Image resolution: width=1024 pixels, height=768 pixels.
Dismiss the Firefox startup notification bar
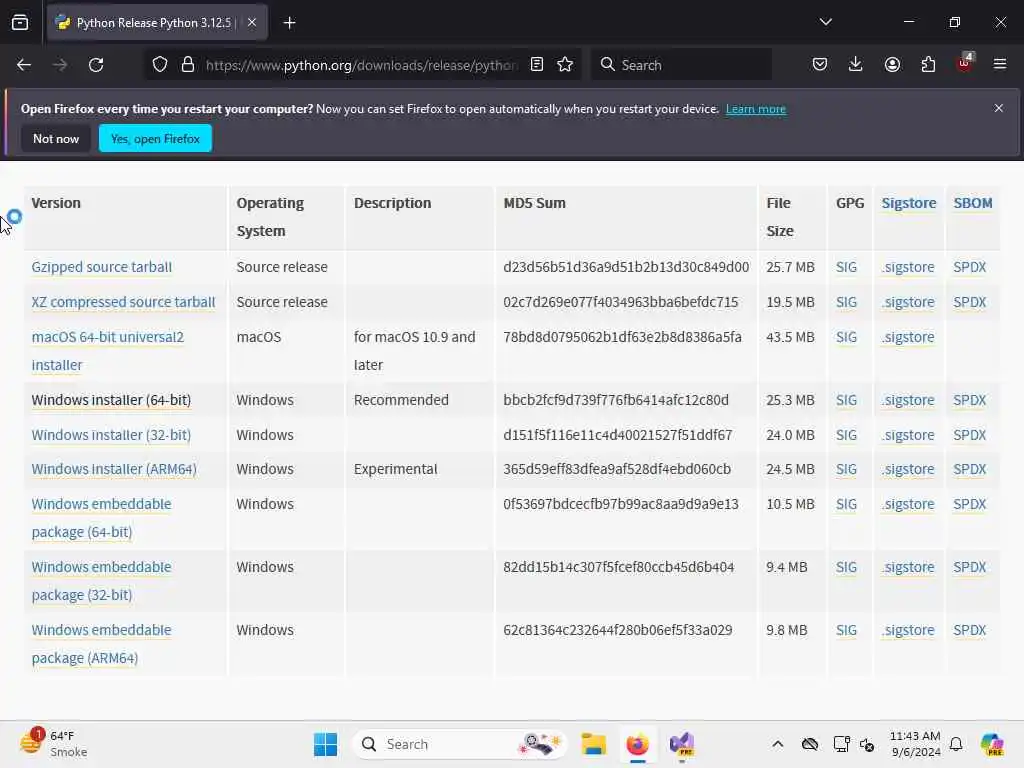(x=999, y=108)
